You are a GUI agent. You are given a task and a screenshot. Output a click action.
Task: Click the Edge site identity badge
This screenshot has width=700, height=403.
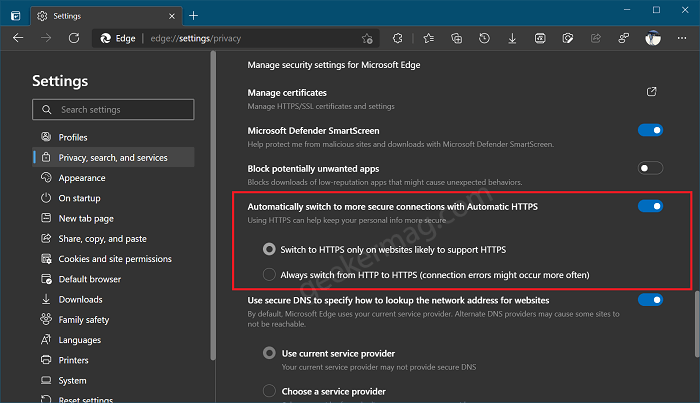click(x=118, y=38)
